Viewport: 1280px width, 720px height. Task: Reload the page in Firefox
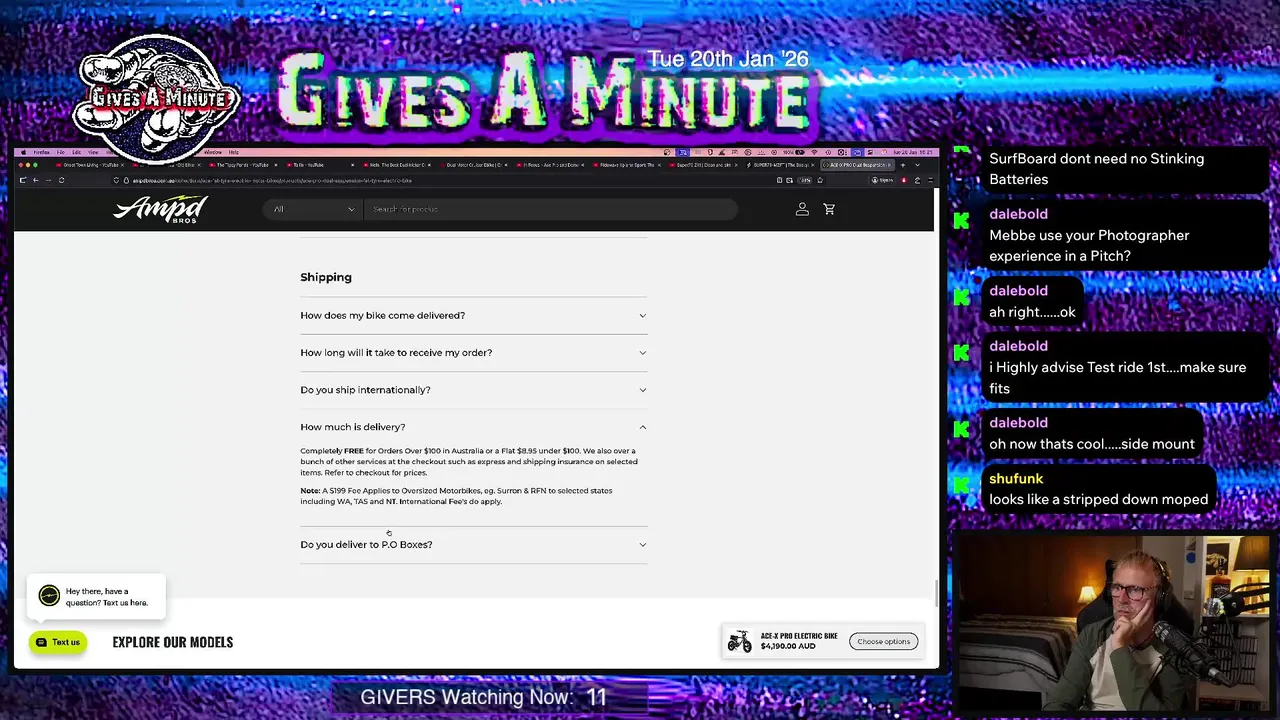62,180
